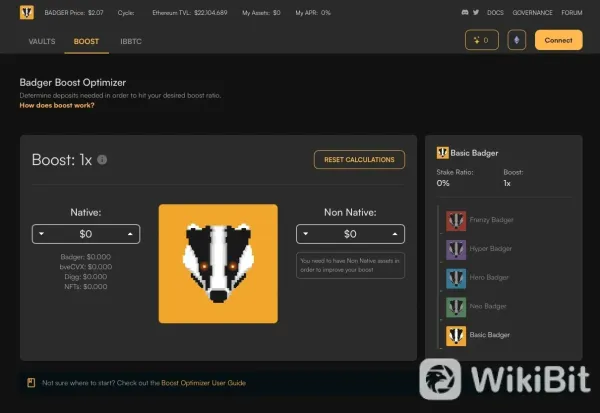The width and height of the screenshot is (600, 413).
Task: Click the 'Badger: $0.000' line
Action: [x=86, y=257]
